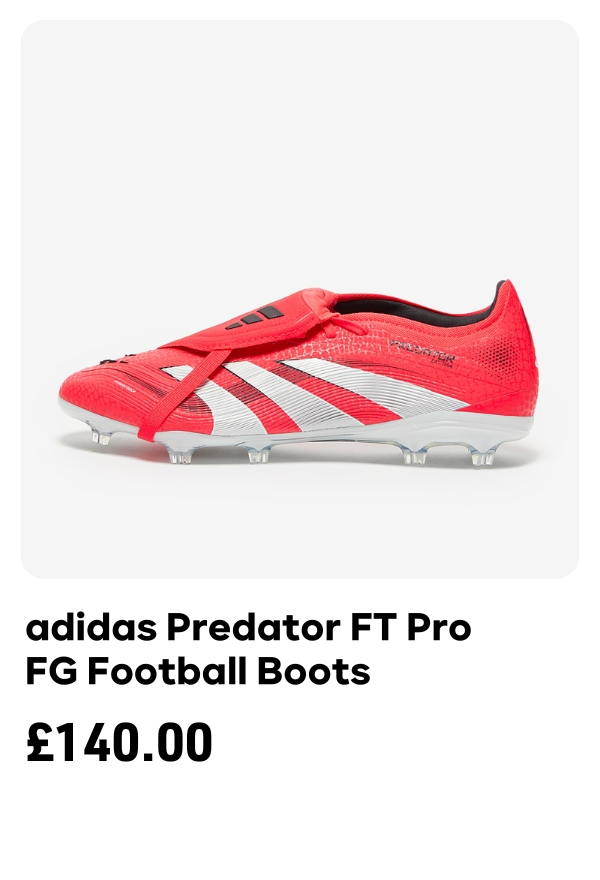The height and width of the screenshot is (880, 600).
Task: Click the middle studs under the boot
Action: coord(258,454)
